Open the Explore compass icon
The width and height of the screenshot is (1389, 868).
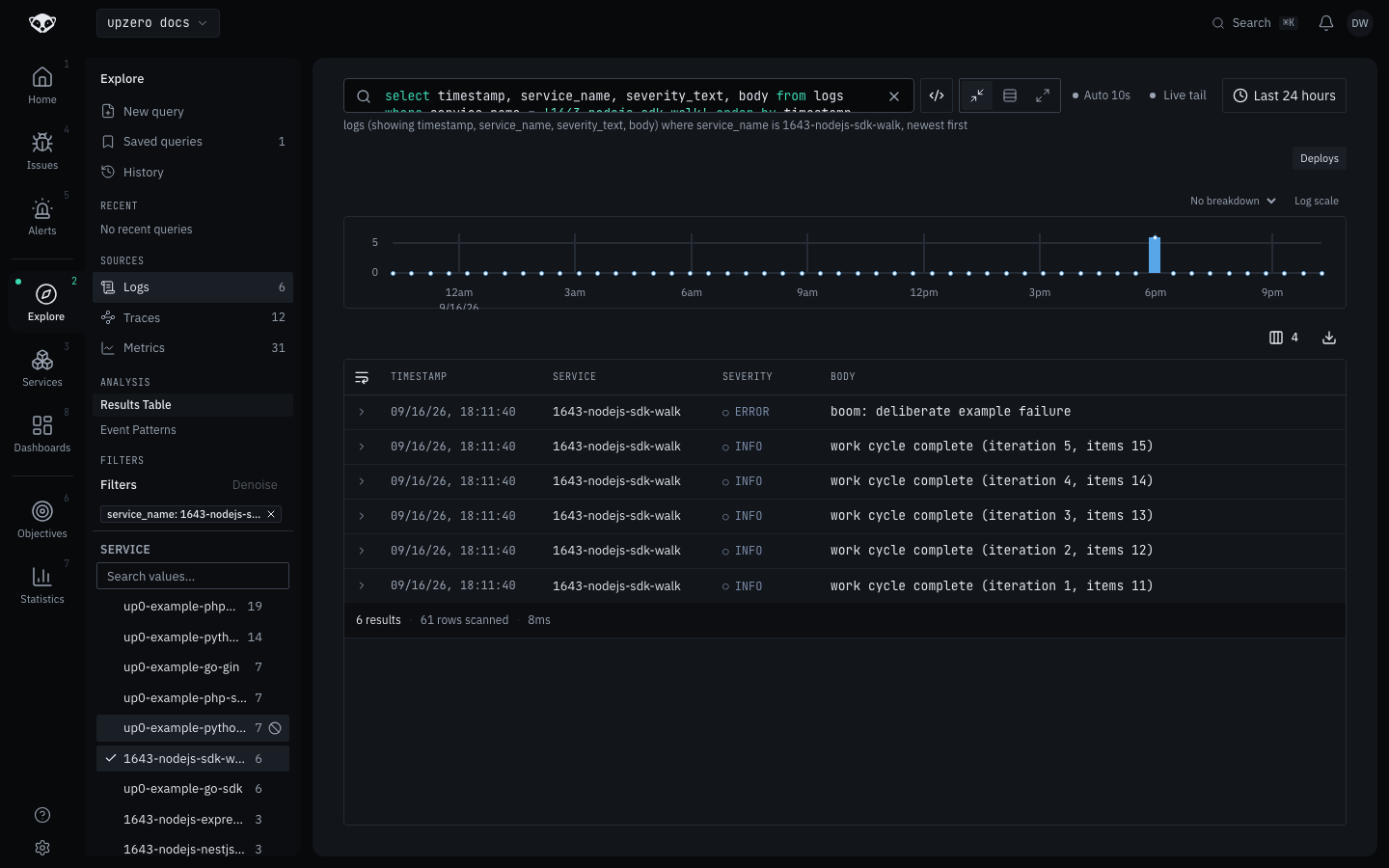(x=45, y=294)
